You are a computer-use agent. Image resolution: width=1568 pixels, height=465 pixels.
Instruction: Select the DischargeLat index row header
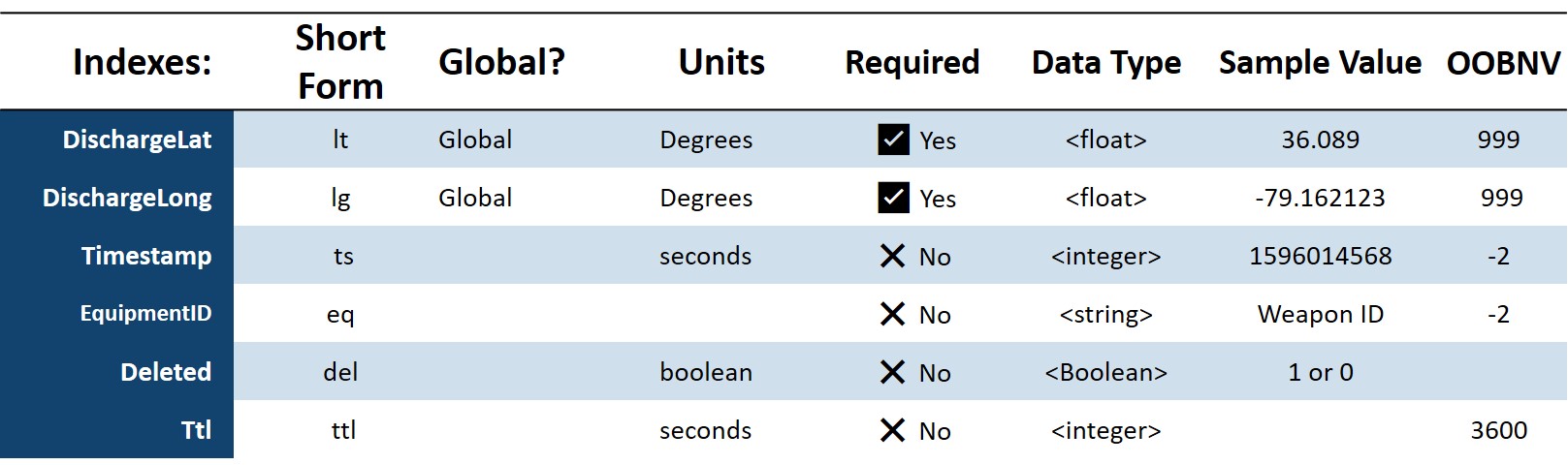137,139
